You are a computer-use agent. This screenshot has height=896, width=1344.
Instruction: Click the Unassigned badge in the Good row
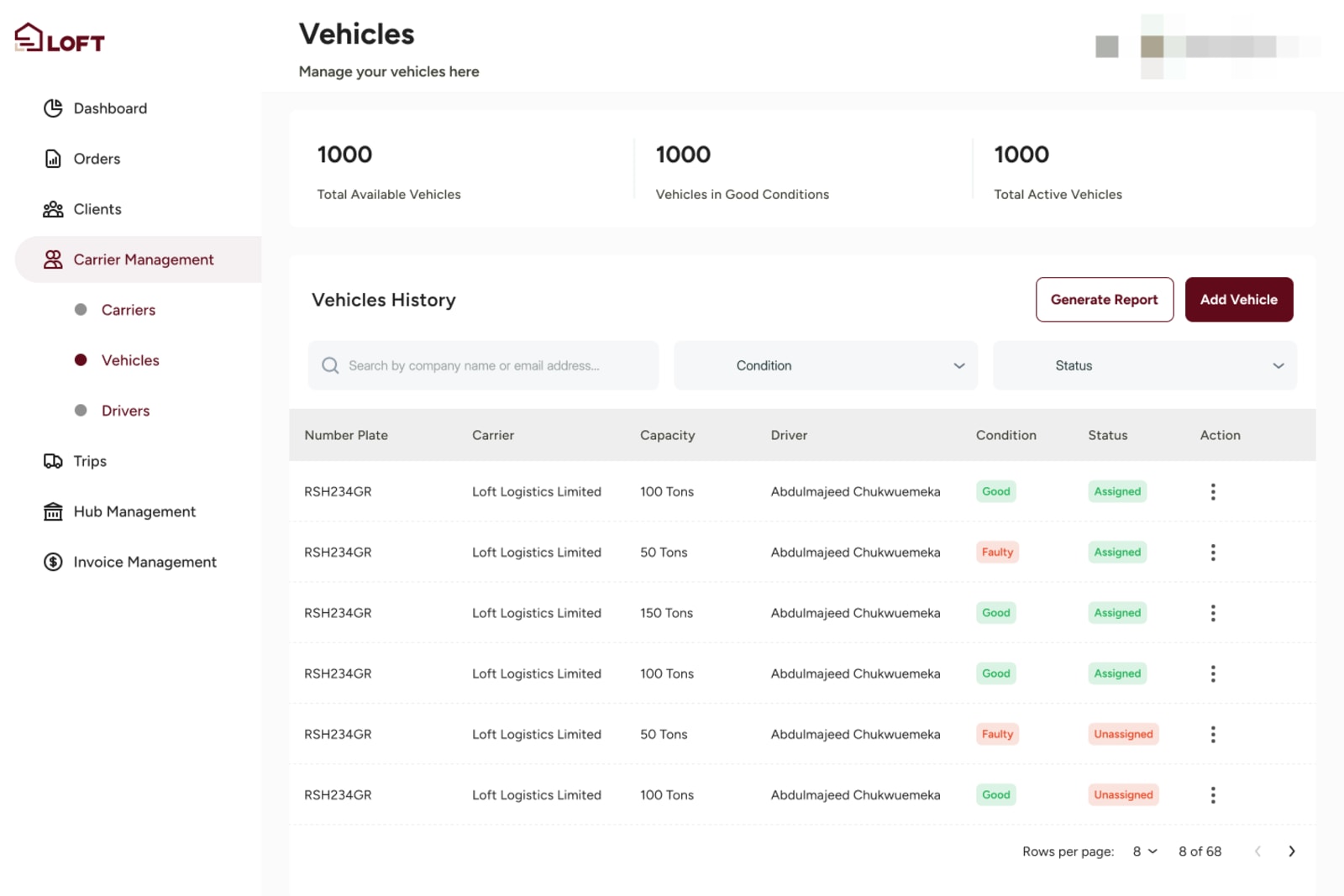tap(1123, 794)
